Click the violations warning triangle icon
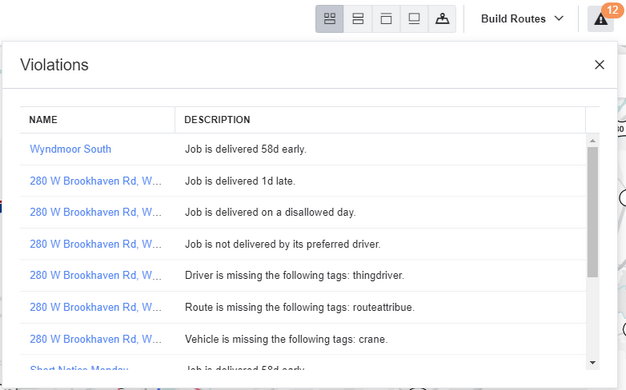This screenshot has height=390, width=626. tap(600, 19)
